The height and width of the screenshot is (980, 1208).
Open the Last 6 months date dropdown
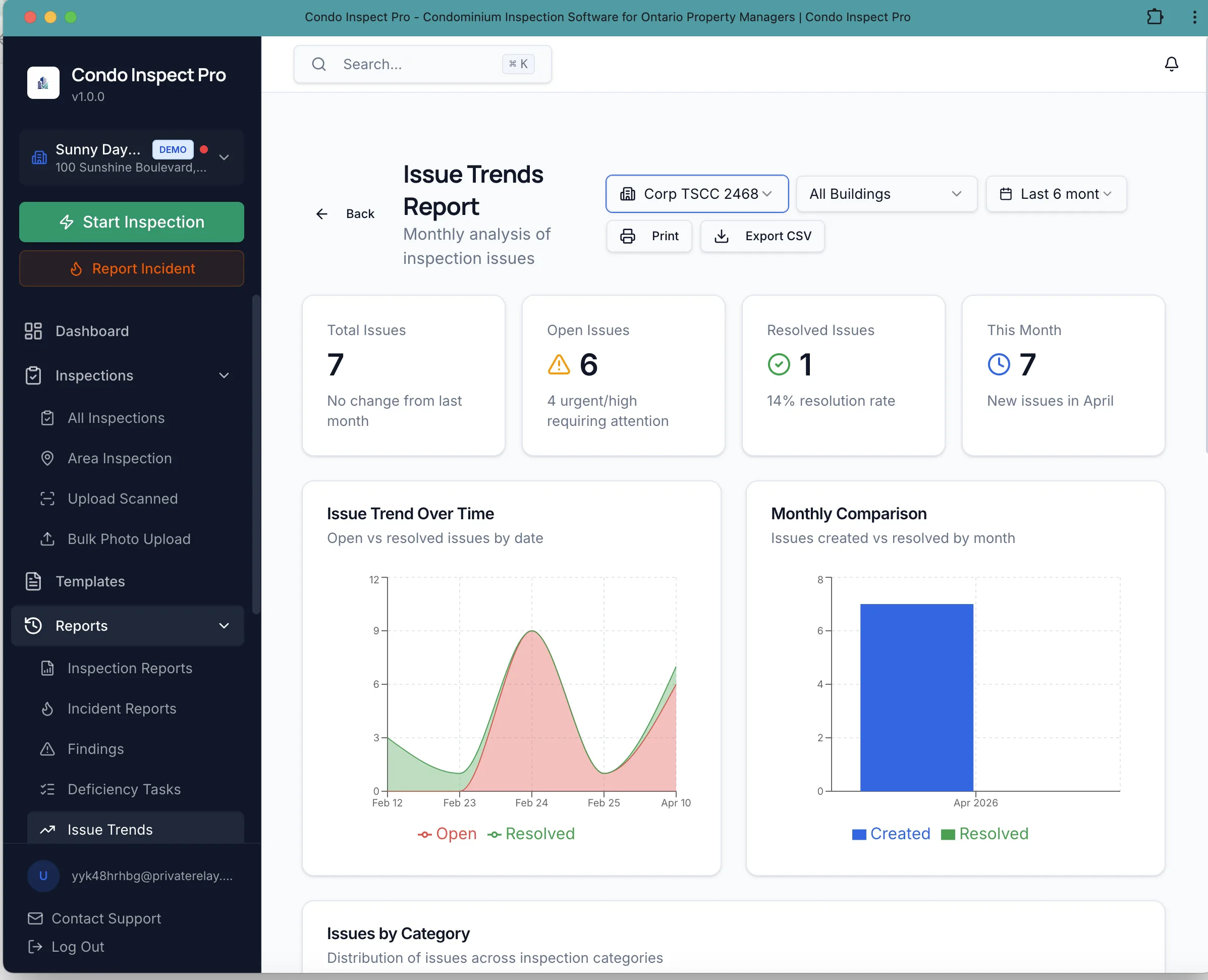click(1056, 194)
